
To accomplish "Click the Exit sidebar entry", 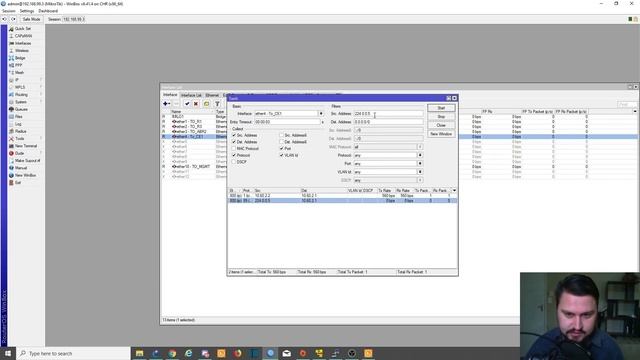I will tap(18, 182).
